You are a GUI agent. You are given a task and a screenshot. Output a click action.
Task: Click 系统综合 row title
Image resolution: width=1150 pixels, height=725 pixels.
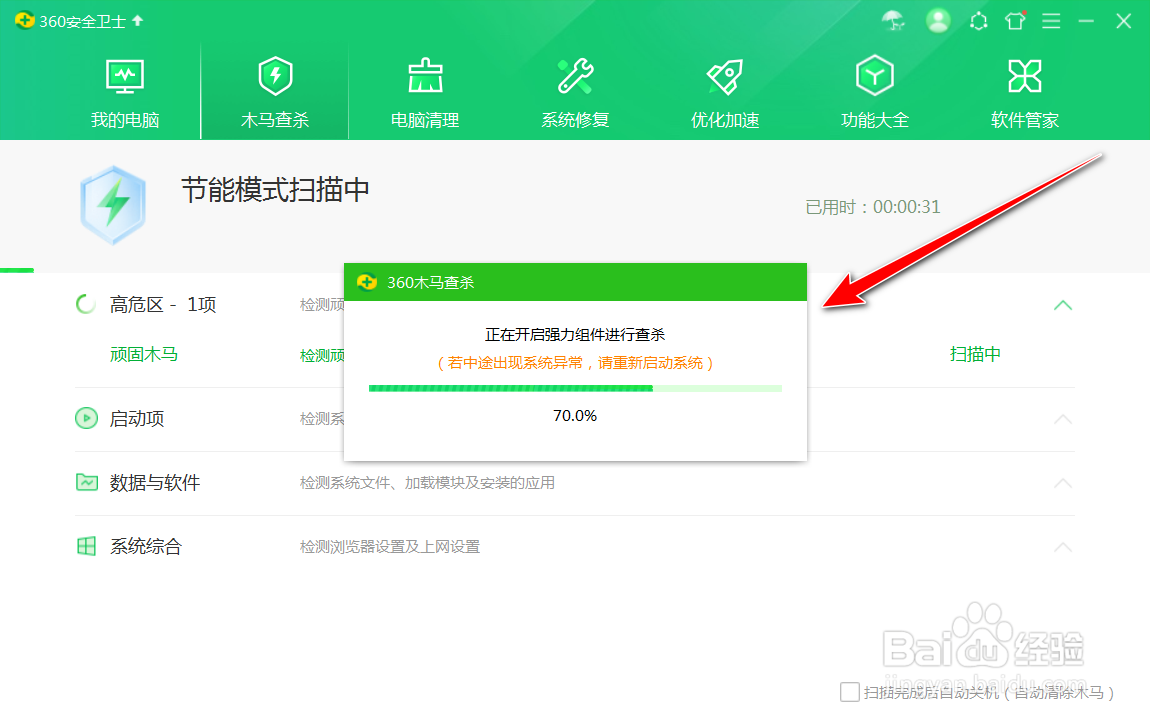145,547
